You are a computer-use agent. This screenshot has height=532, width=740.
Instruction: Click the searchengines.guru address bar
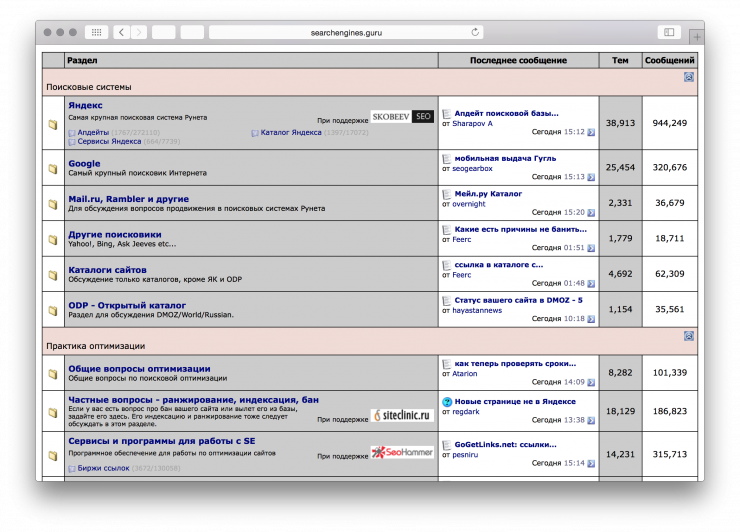[345, 32]
